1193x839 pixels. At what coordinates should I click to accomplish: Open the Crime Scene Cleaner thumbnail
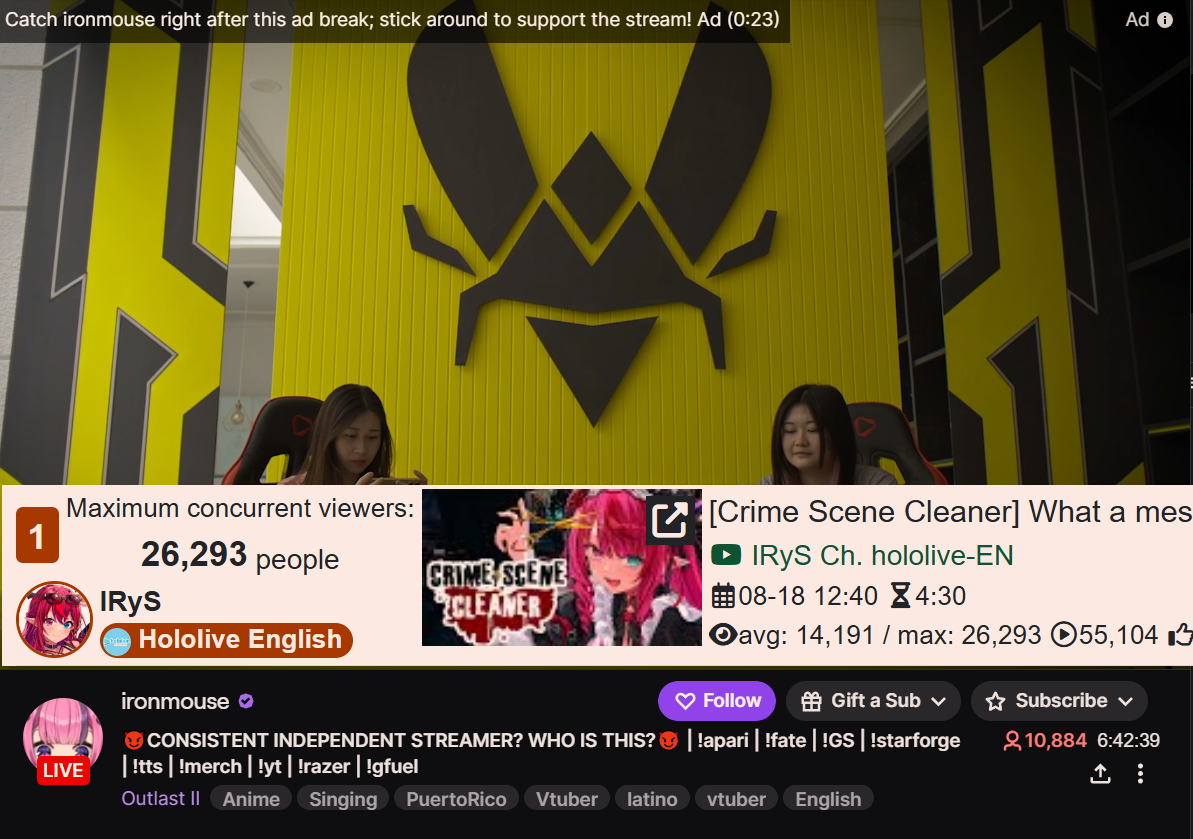[x=562, y=567]
